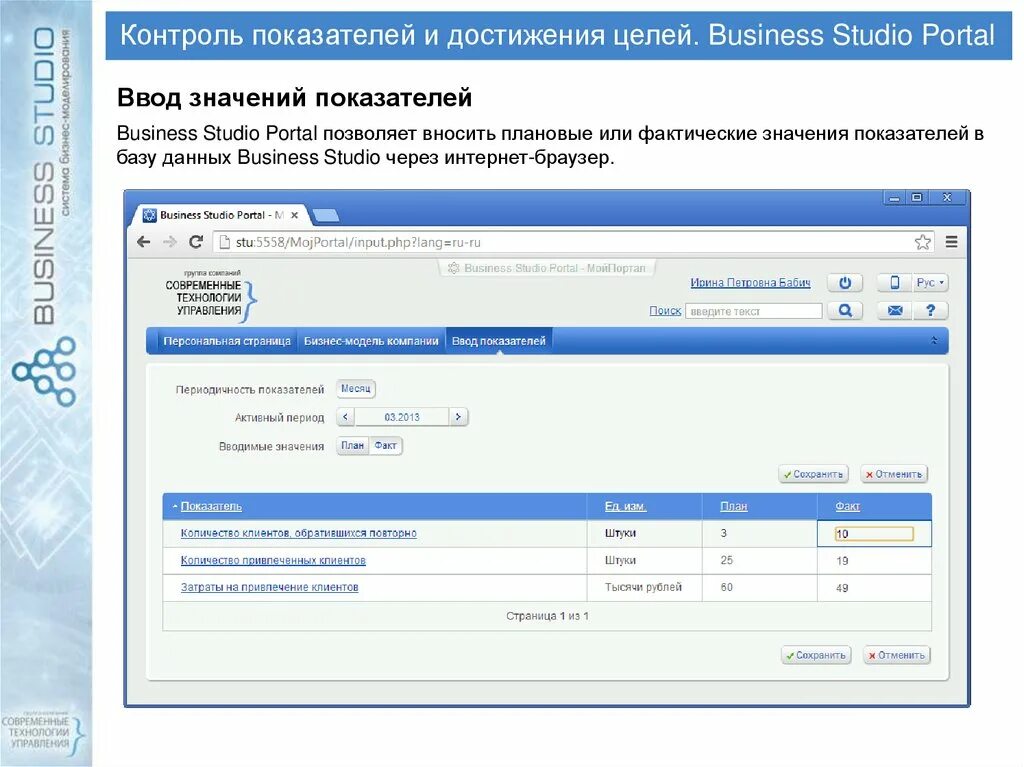Click the Поиск link
The image size is (1024, 767).
point(665,311)
